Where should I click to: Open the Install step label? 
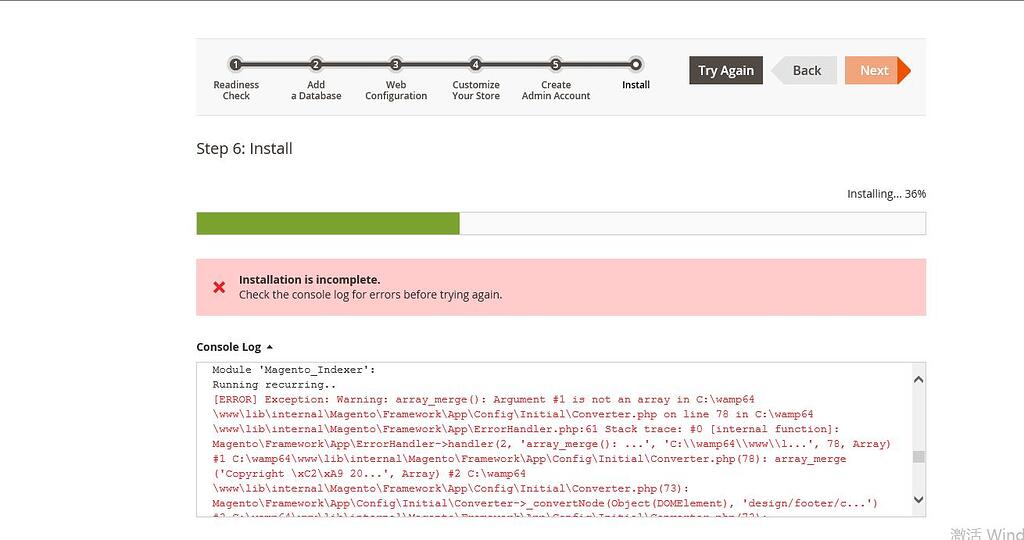click(x=635, y=85)
